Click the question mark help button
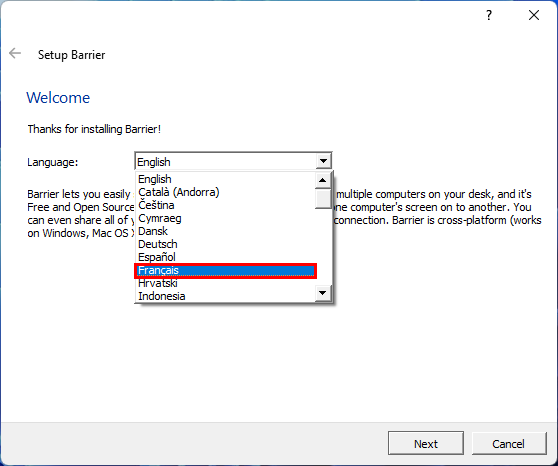 point(489,15)
